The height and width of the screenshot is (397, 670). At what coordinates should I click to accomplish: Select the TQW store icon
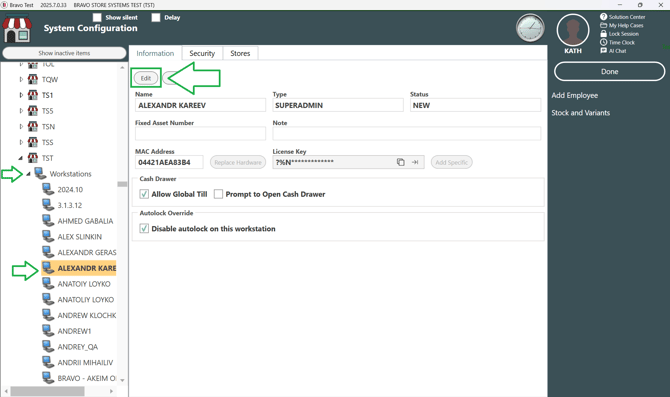pyautogui.click(x=33, y=79)
